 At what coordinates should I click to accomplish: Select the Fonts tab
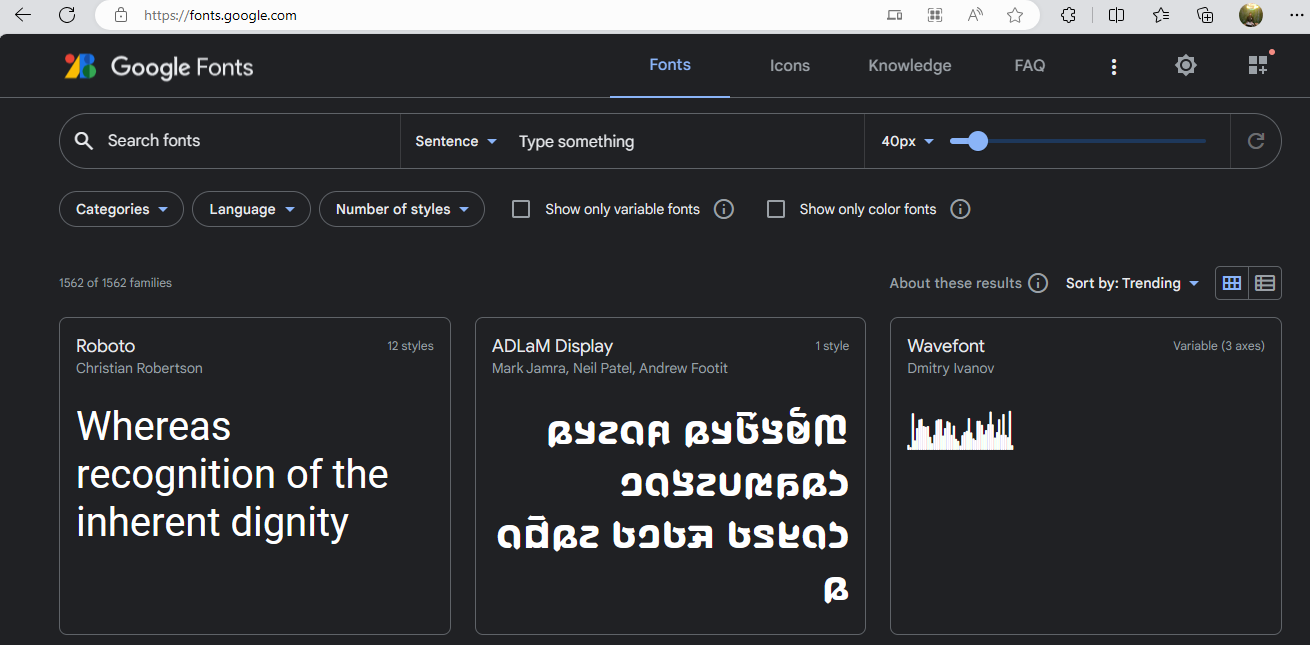coord(670,65)
